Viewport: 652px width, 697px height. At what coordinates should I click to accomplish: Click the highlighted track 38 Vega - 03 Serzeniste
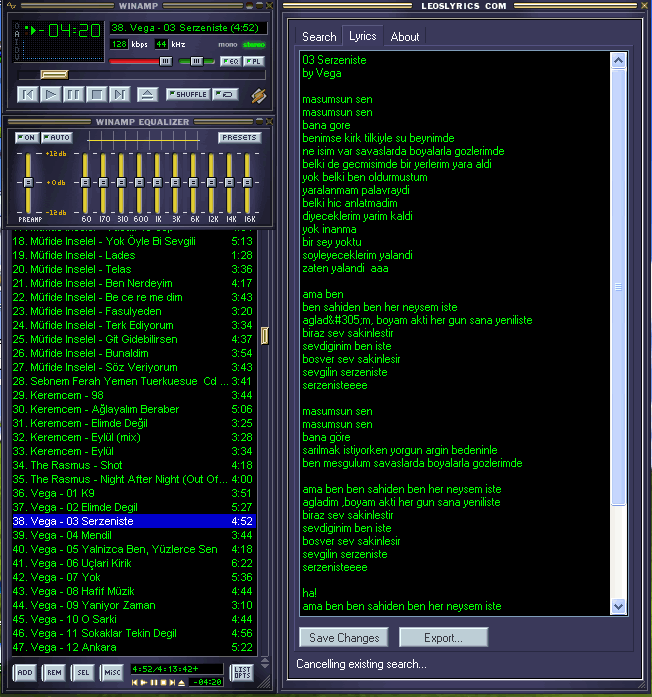(x=134, y=521)
